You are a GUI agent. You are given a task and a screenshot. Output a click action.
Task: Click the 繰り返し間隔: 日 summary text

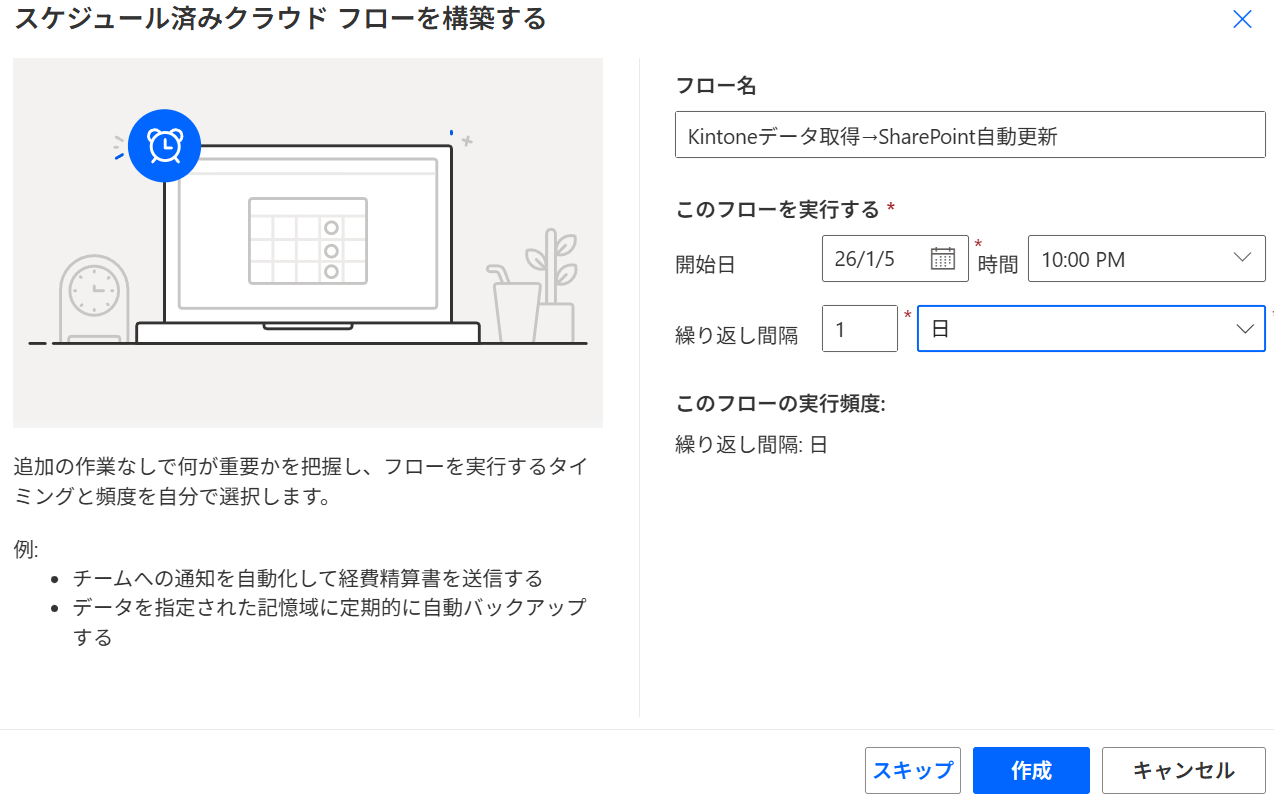(x=751, y=444)
